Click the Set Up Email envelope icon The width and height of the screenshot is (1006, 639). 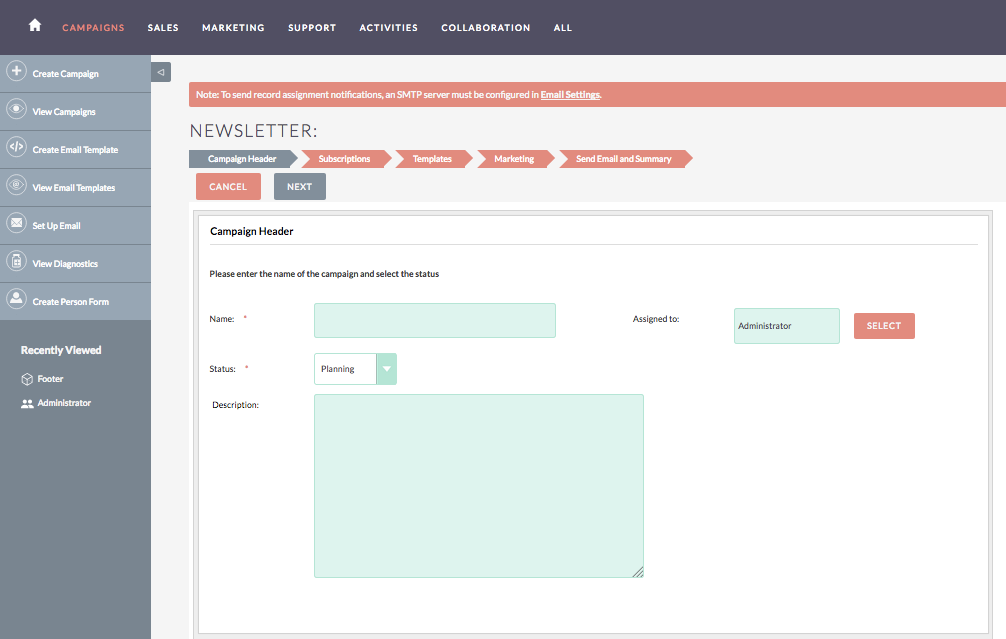pyautogui.click(x=16, y=224)
